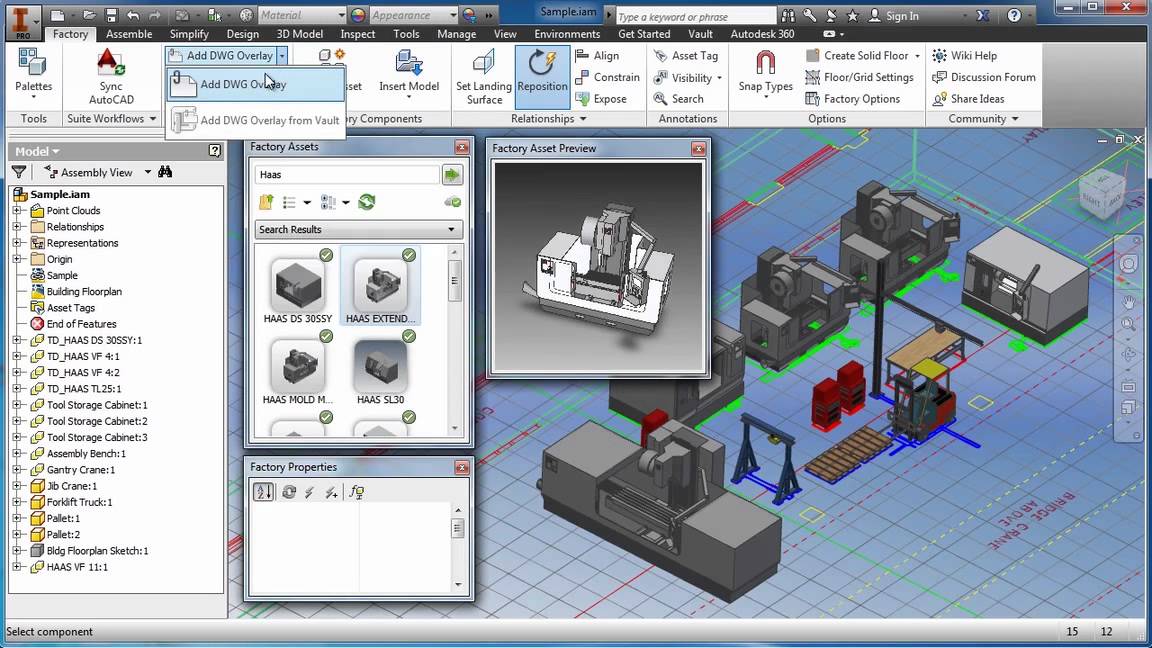Expand the TD_HAAS VF 4:1 node

click(17, 356)
